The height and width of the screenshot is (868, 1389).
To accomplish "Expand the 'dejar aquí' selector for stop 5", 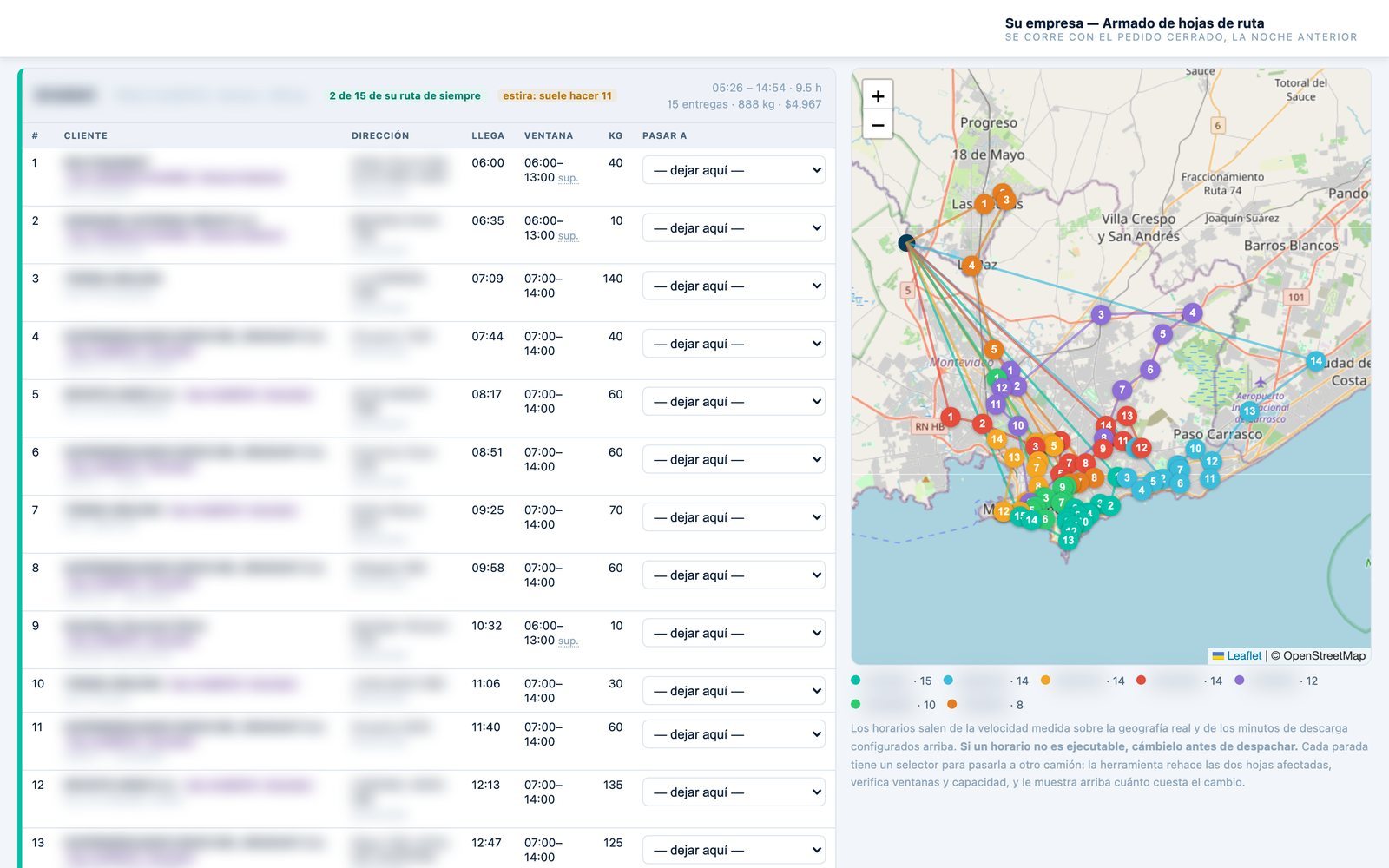I will click(x=734, y=402).
